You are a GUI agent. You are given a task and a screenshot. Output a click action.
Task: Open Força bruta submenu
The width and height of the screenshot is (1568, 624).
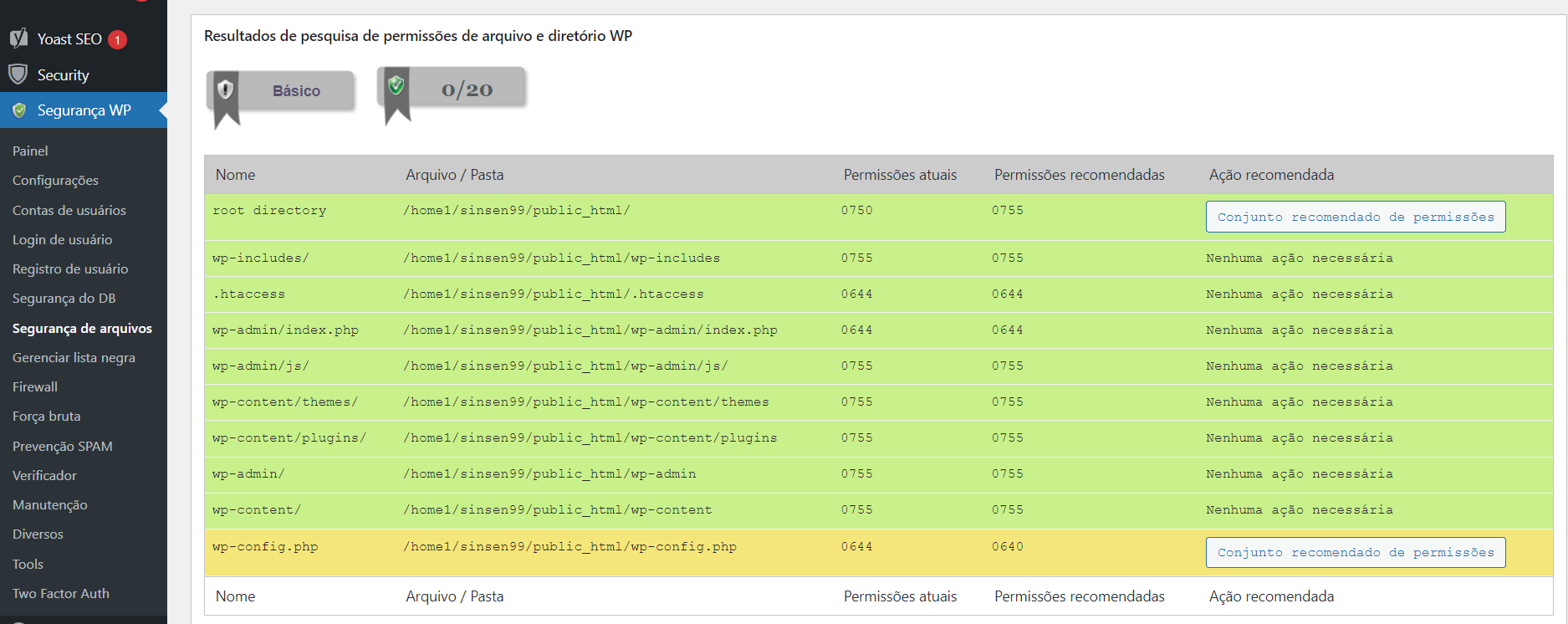point(47,416)
